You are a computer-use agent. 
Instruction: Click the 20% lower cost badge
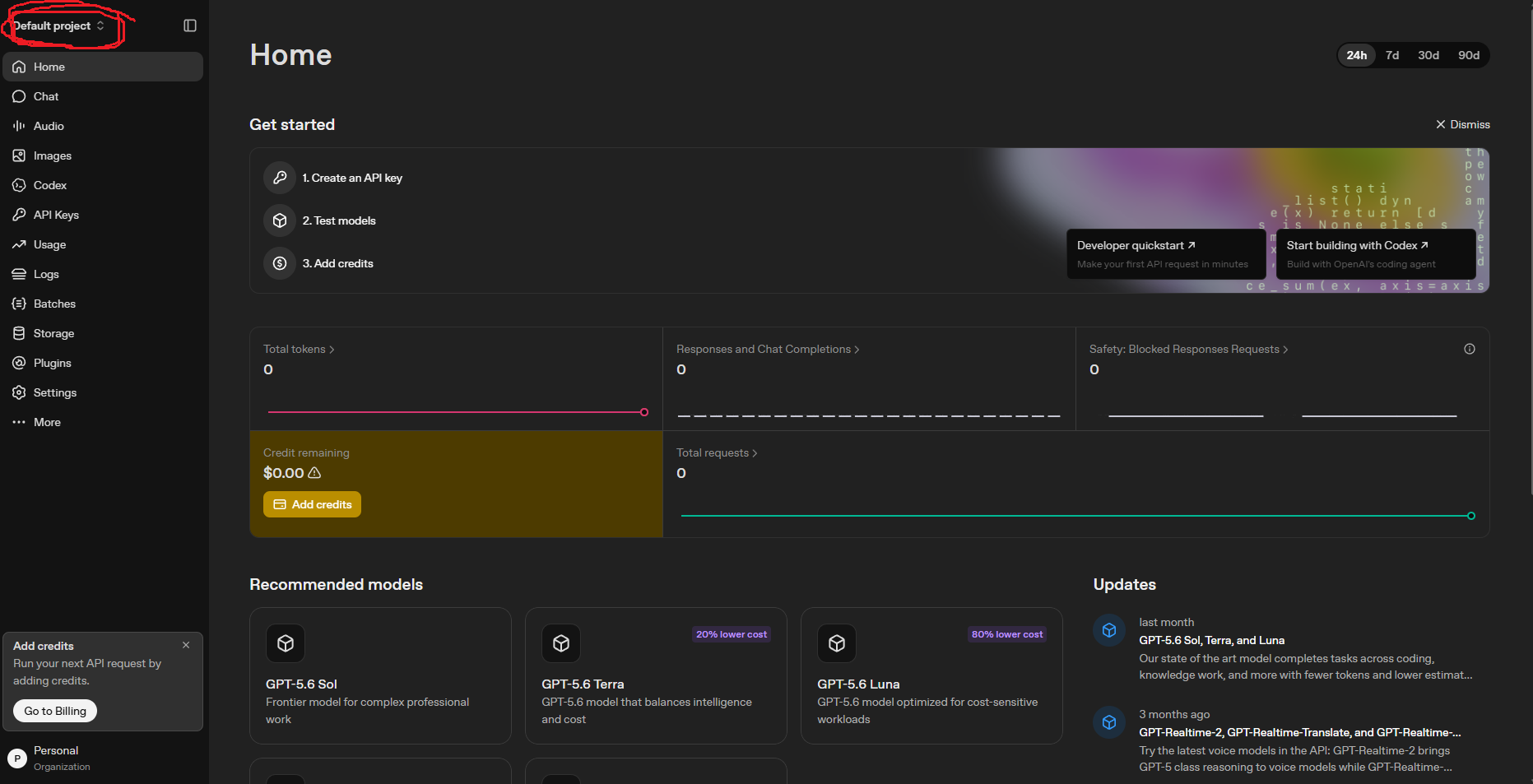tap(732, 634)
